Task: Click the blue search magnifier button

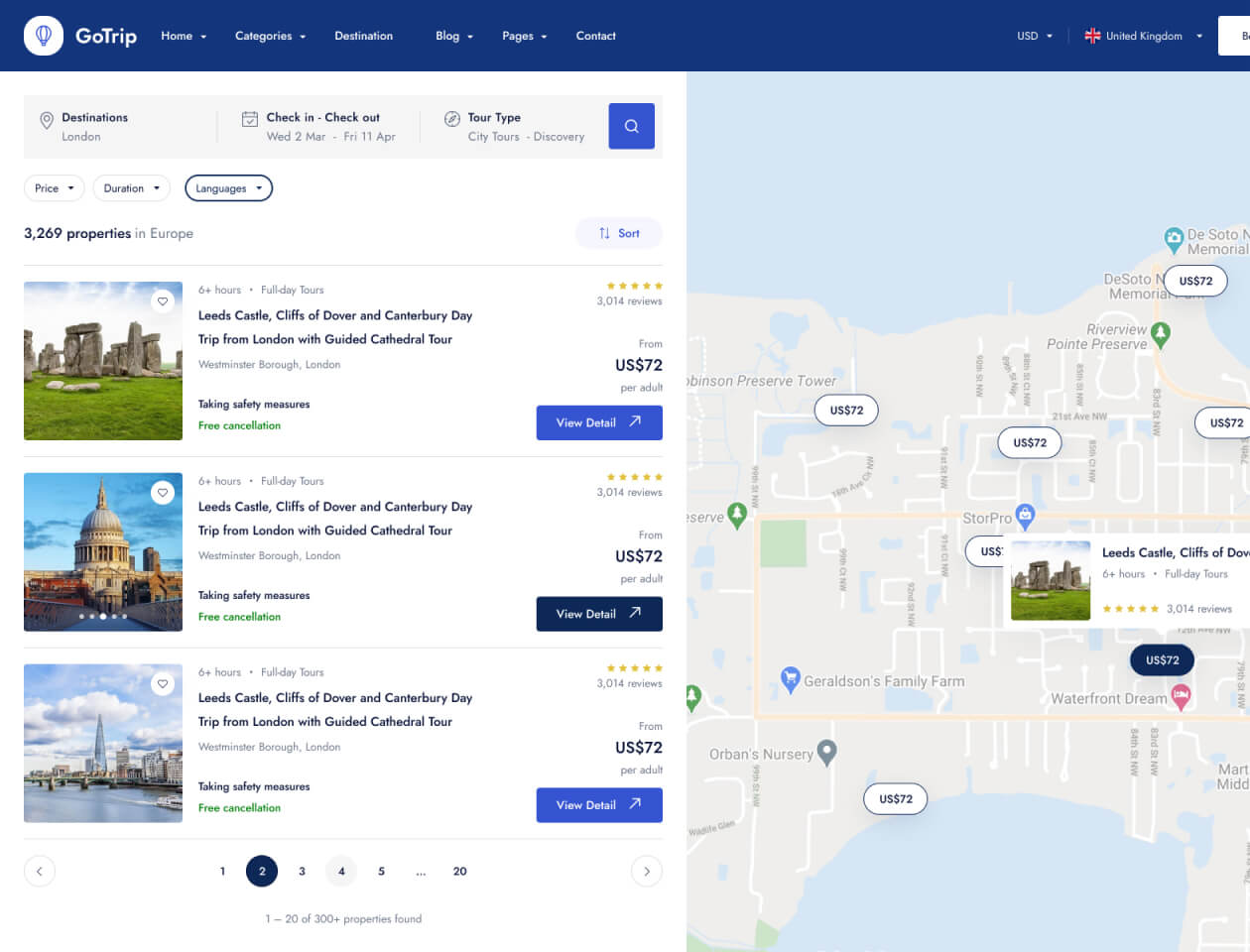Action: pos(631,126)
